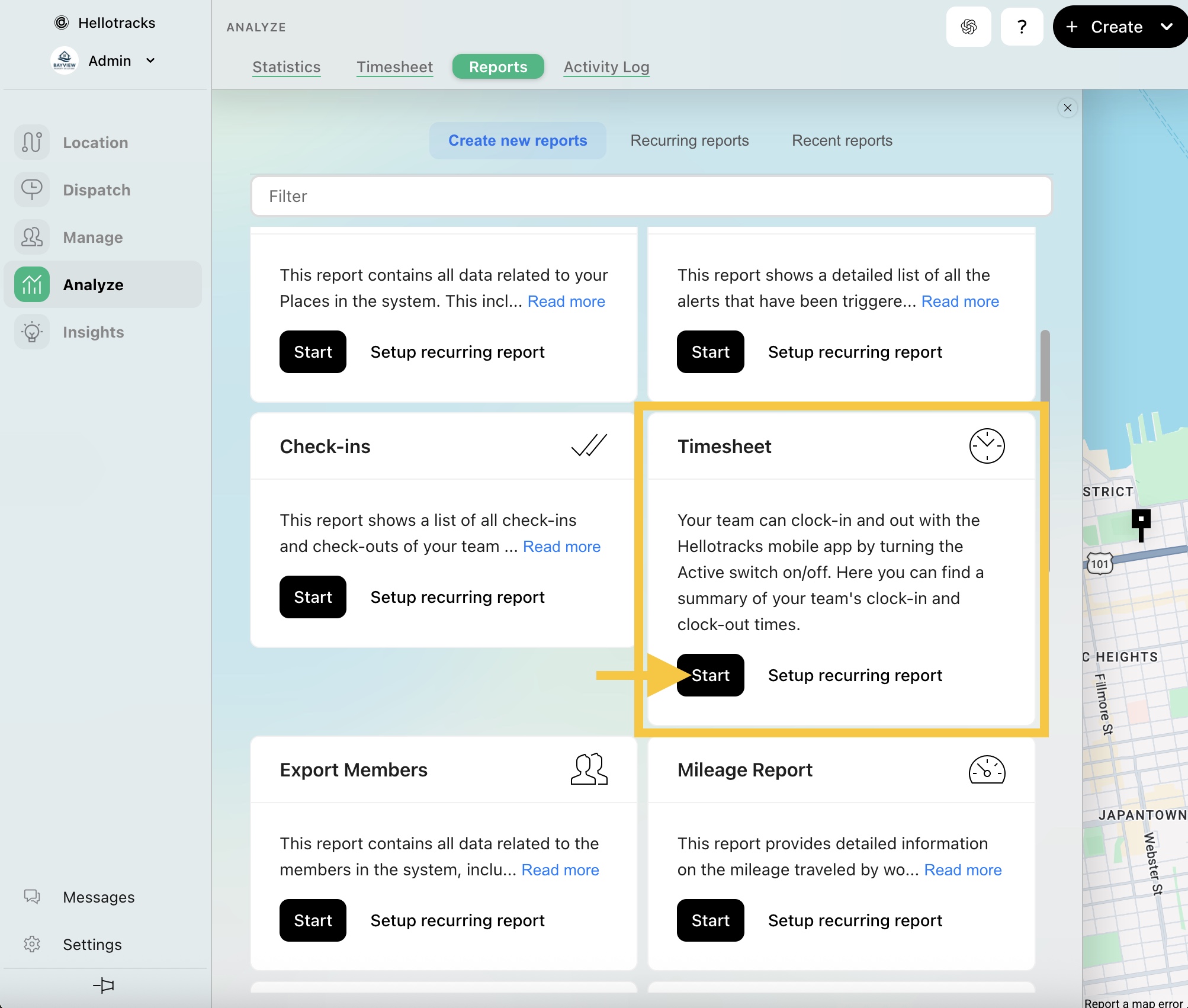Image resolution: width=1188 pixels, height=1008 pixels.
Task: Open help with the question mark icon
Action: click(x=1022, y=27)
